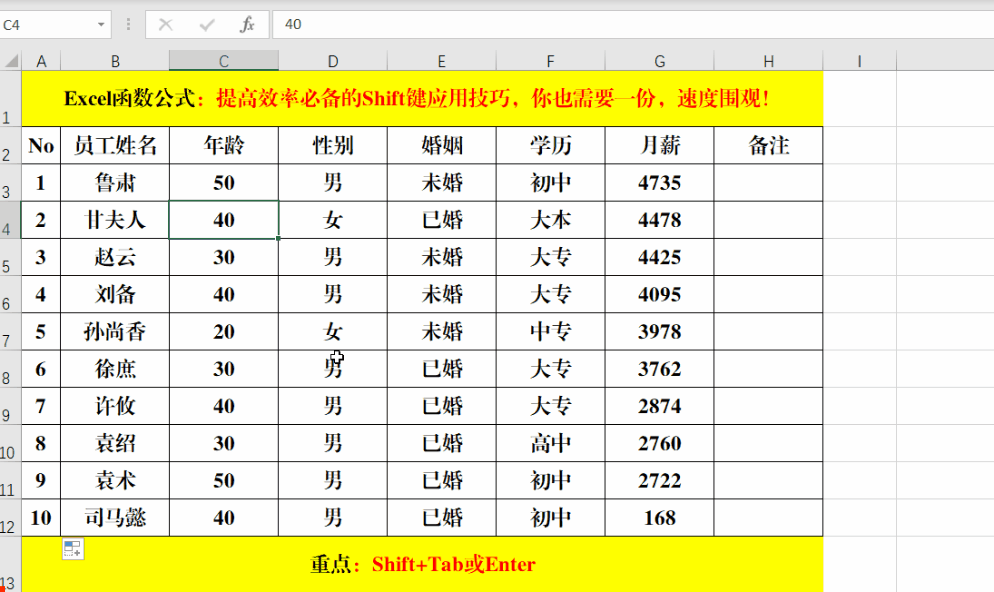Image resolution: width=994 pixels, height=592 pixels.
Task: Select the cell containing 甘夫人
Action: click(115, 220)
